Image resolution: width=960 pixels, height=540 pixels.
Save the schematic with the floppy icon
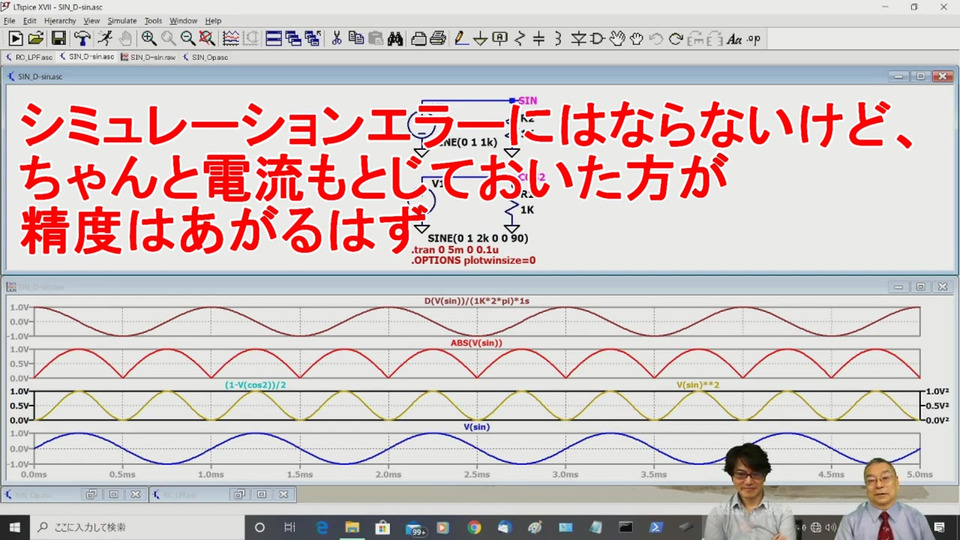pos(58,39)
